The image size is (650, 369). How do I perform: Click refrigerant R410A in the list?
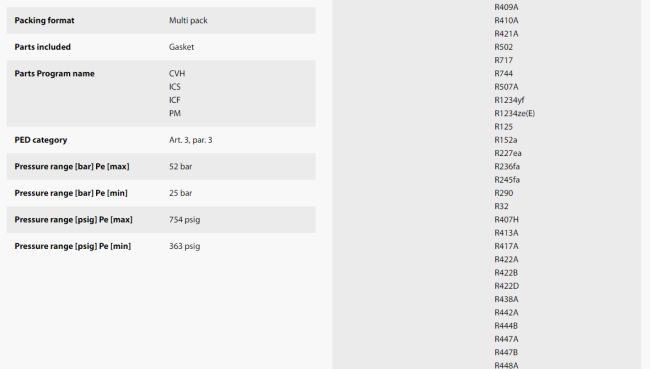[x=506, y=20]
